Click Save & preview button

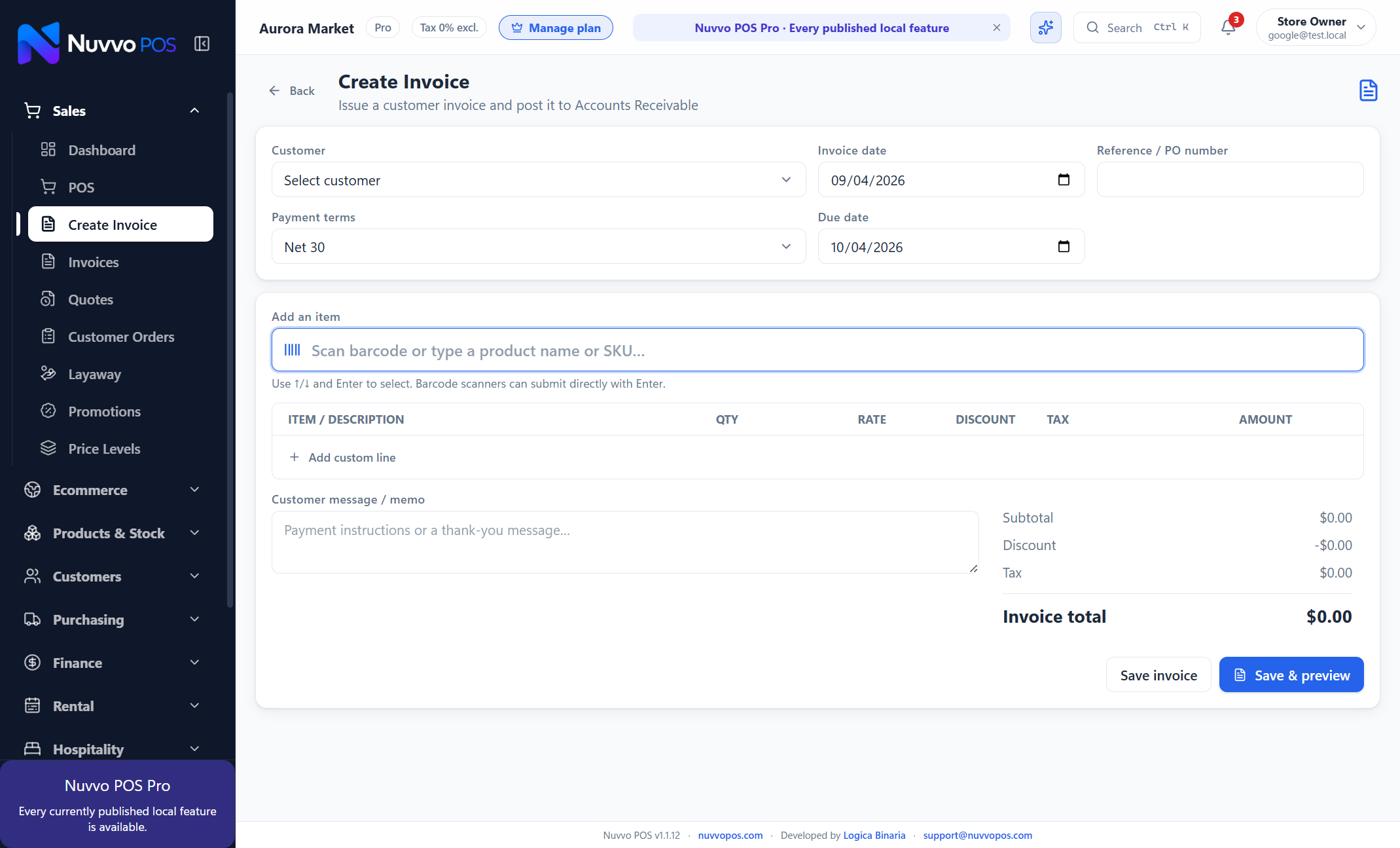click(1291, 674)
